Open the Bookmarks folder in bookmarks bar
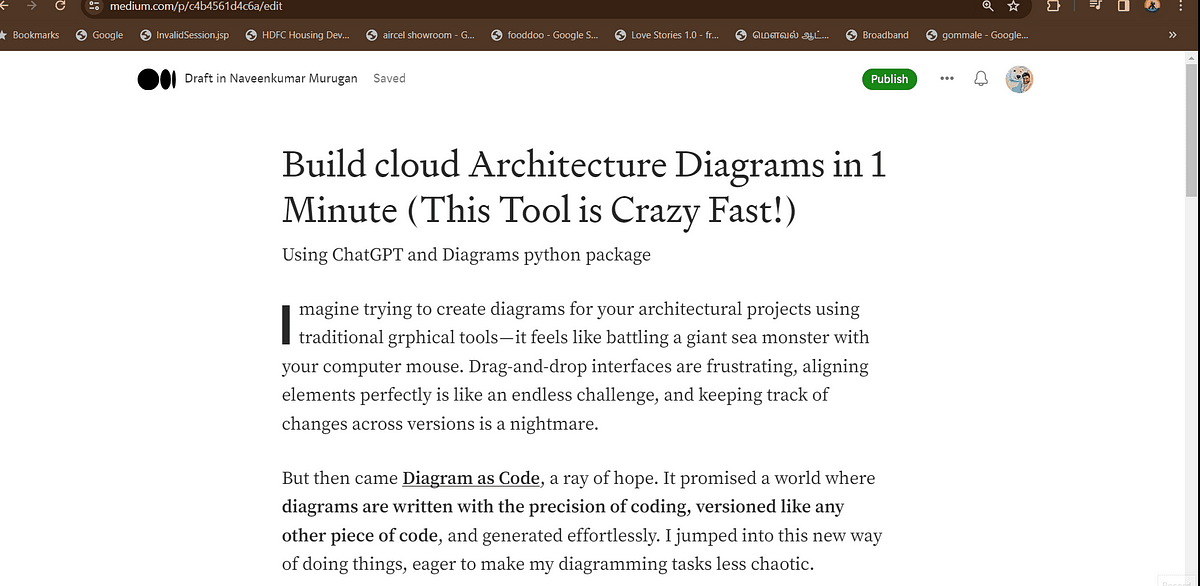 [30, 35]
